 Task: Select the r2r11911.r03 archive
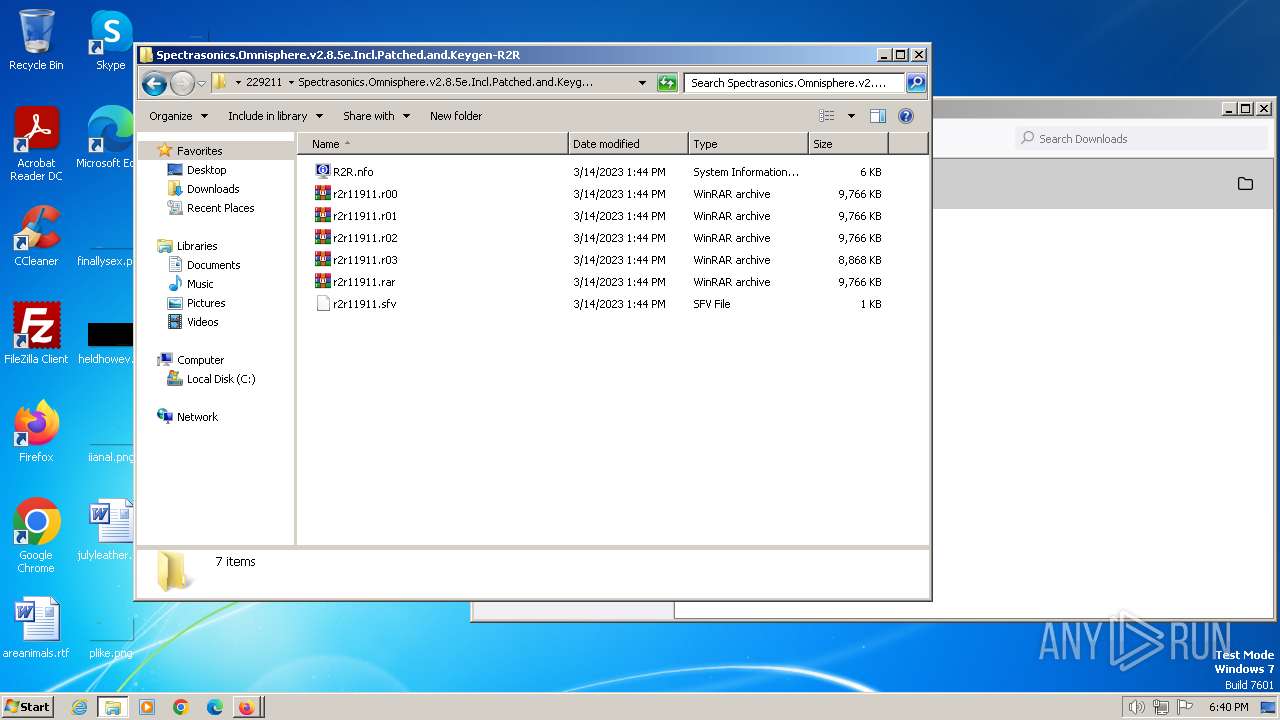365,260
